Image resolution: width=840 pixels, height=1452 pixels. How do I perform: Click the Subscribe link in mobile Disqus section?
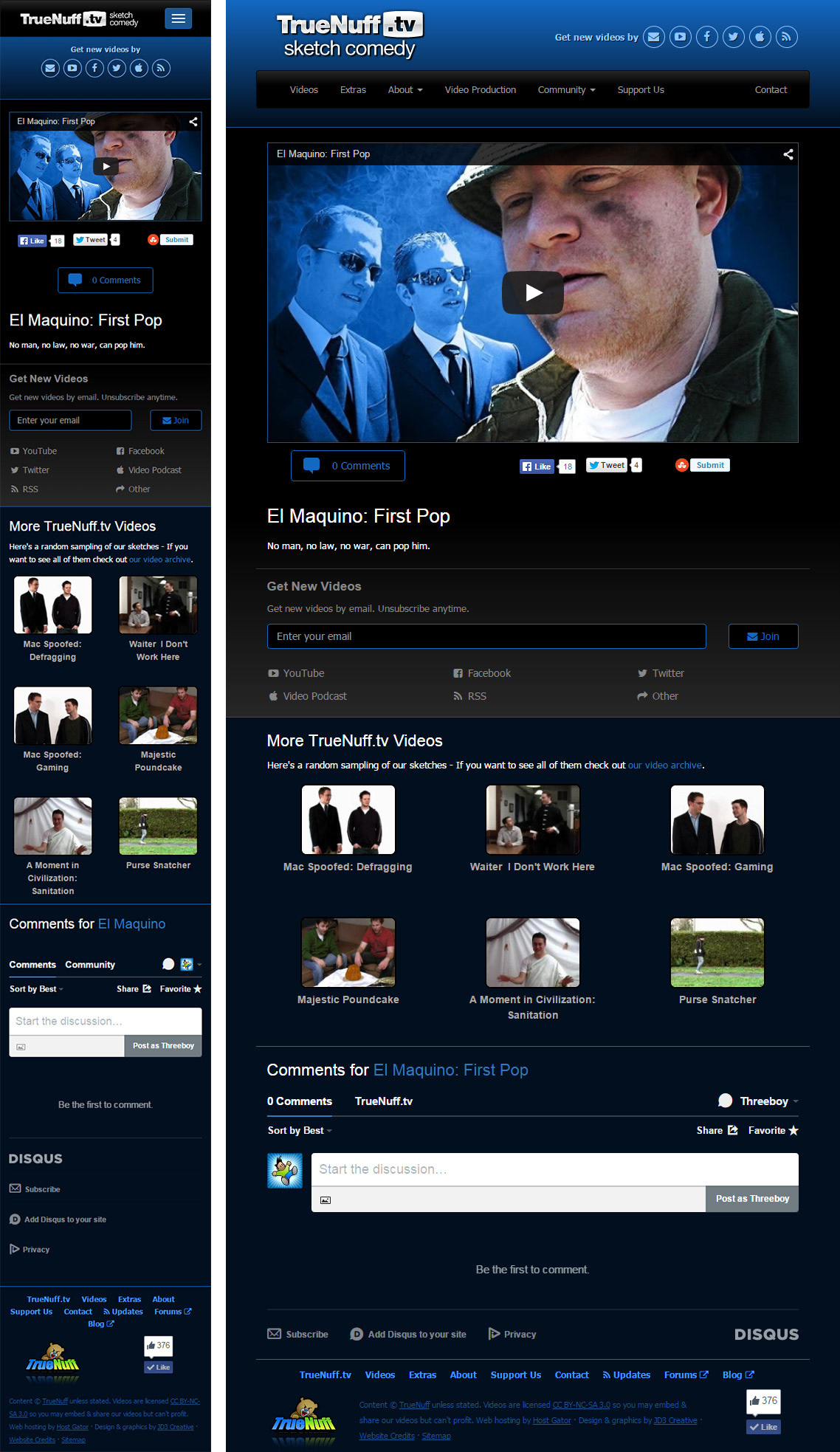[x=35, y=1189]
